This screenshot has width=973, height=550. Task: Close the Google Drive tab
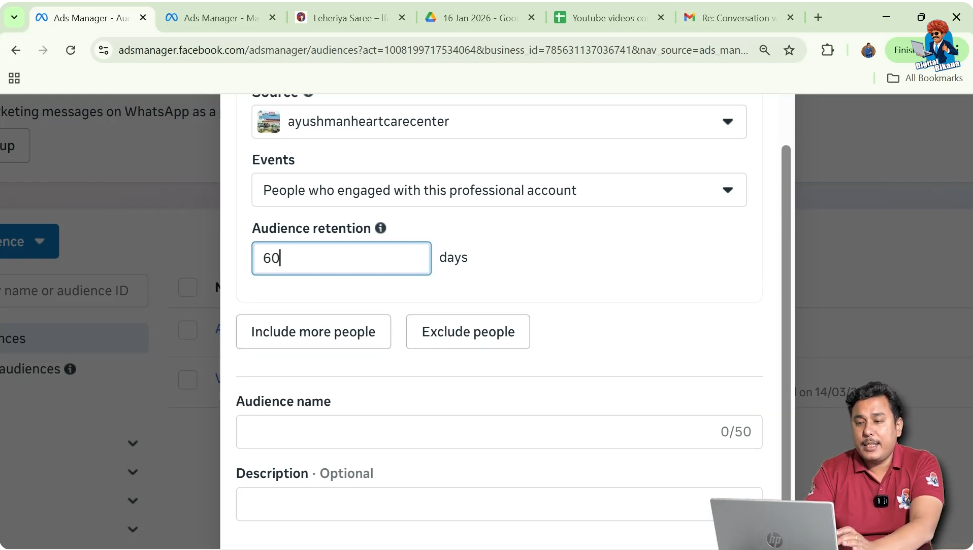click(532, 18)
